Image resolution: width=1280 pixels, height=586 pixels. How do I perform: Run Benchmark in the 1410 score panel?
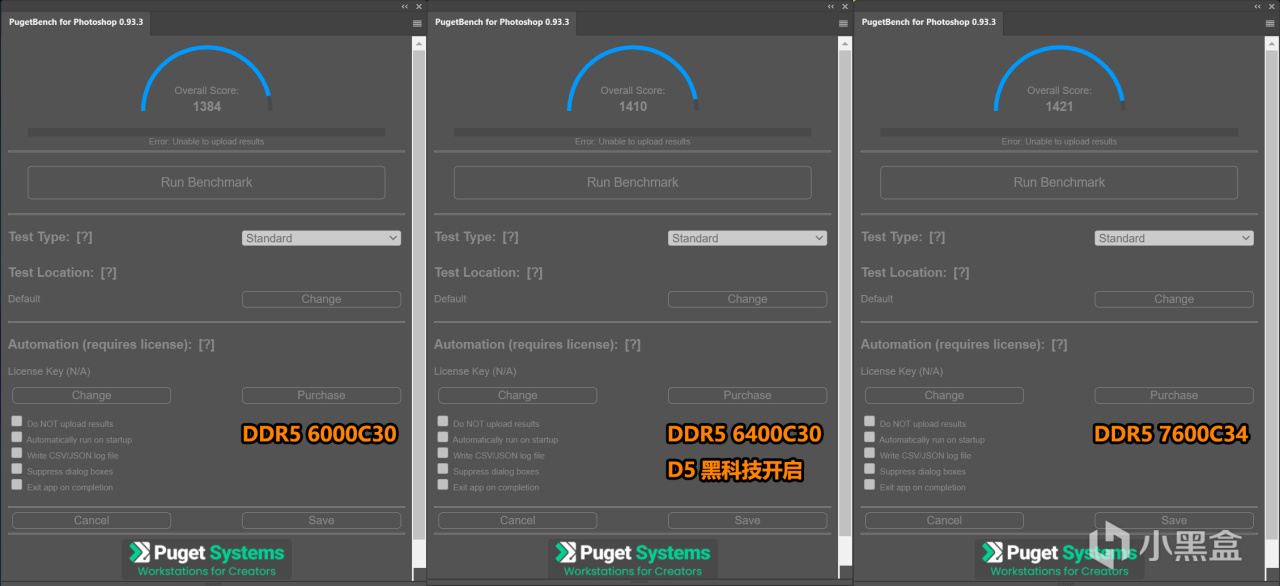pos(632,182)
